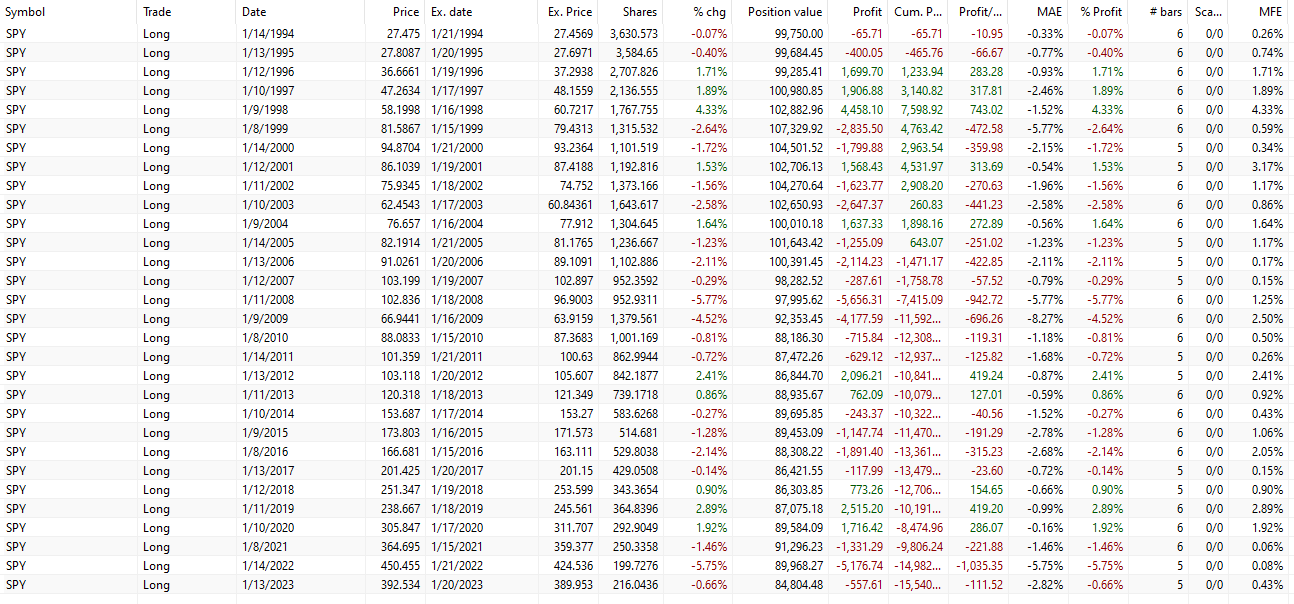Sort by Position value column header
This screenshot has width=1294, height=604.
pyautogui.click(x=785, y=12)
